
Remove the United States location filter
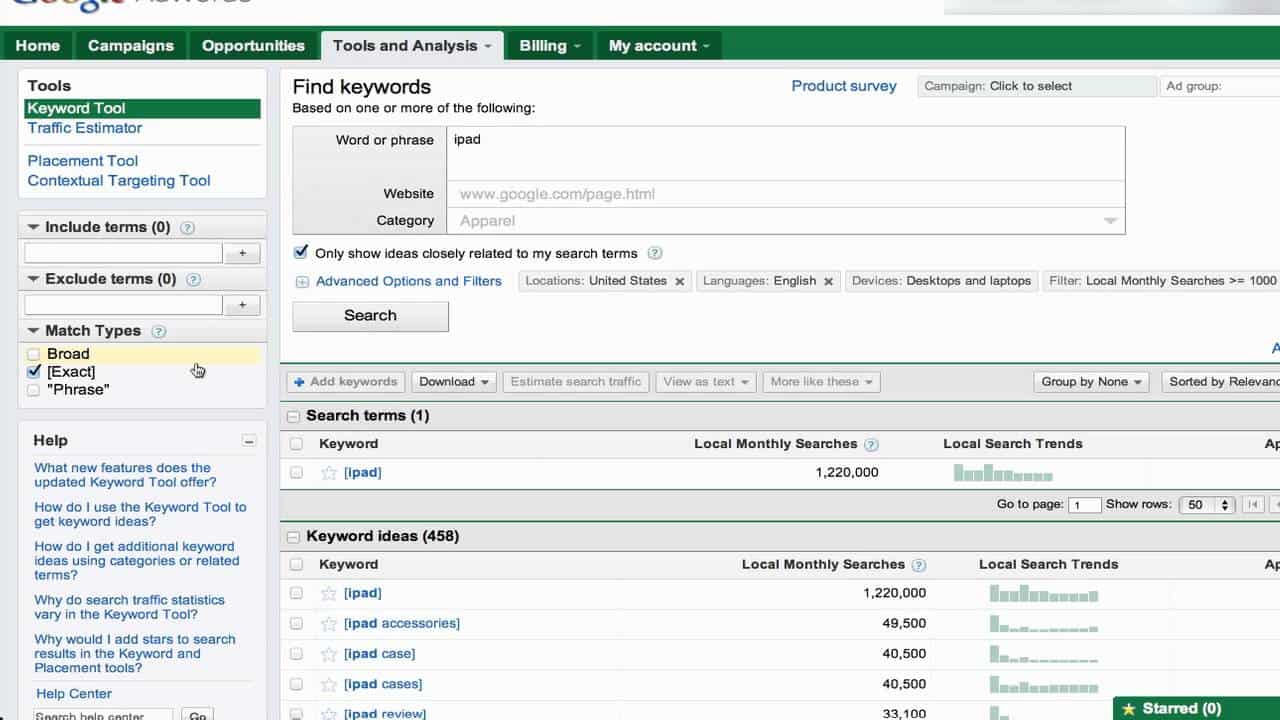click(x=679, y=281)
